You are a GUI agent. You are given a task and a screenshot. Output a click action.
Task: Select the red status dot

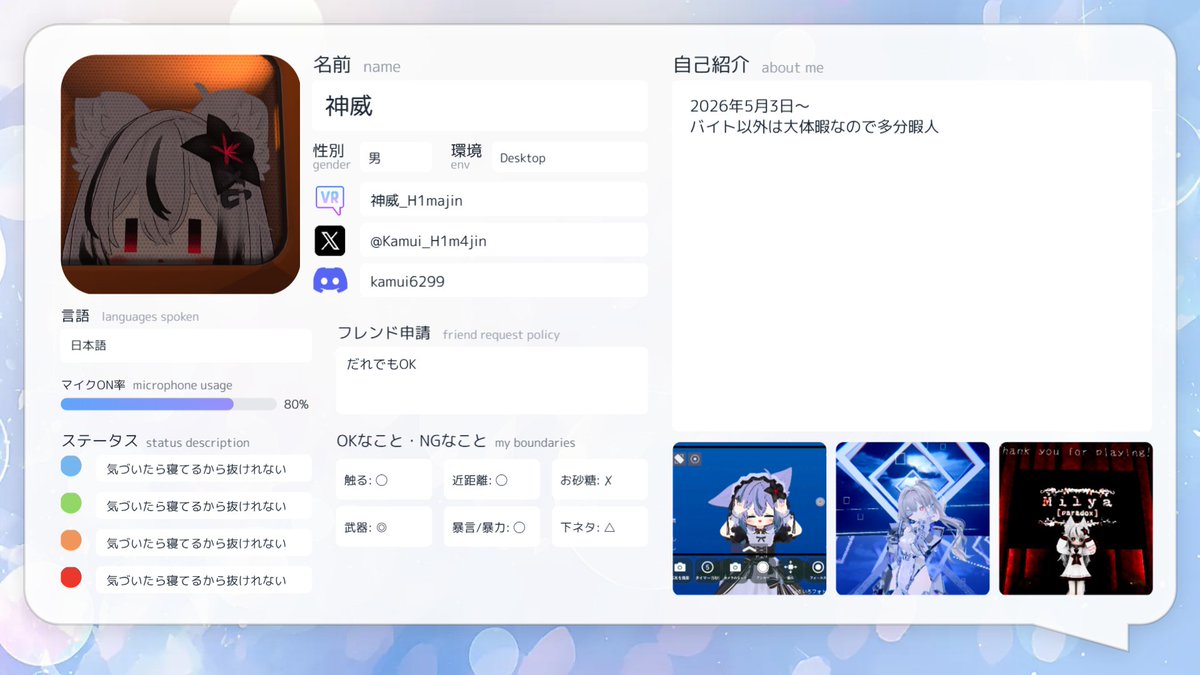click(71, 578)
